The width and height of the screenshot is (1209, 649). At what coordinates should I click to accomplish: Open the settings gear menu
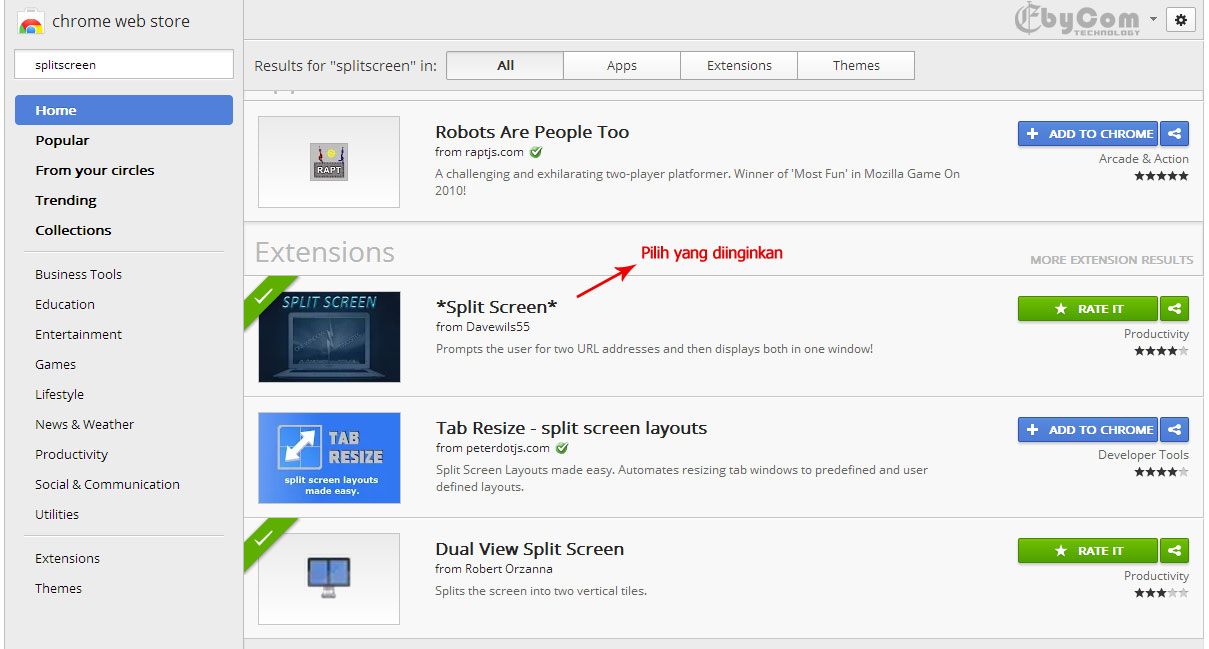(x=1181, y=19)
